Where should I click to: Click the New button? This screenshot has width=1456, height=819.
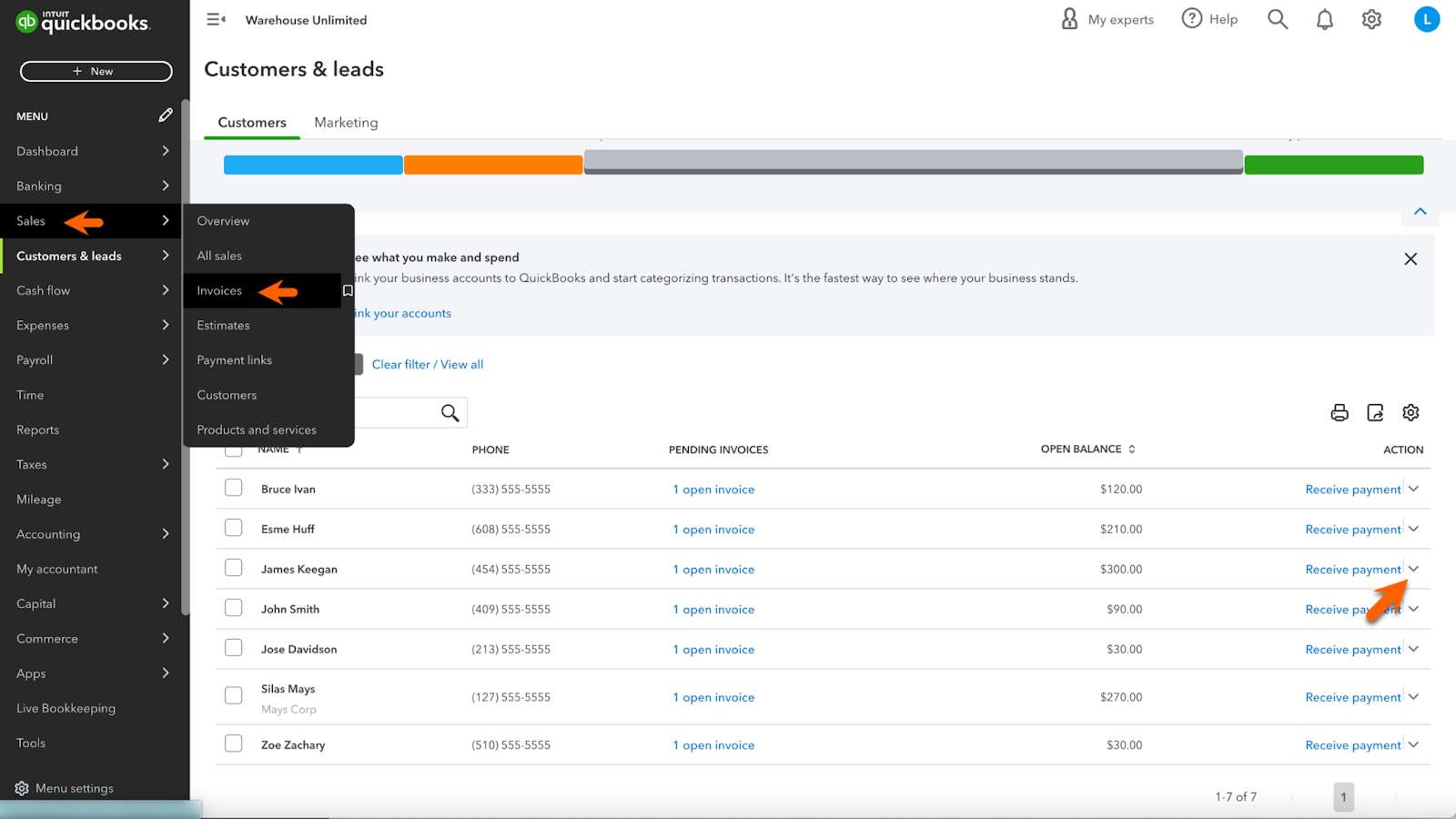pyautogui.click(x=96, y=71)
